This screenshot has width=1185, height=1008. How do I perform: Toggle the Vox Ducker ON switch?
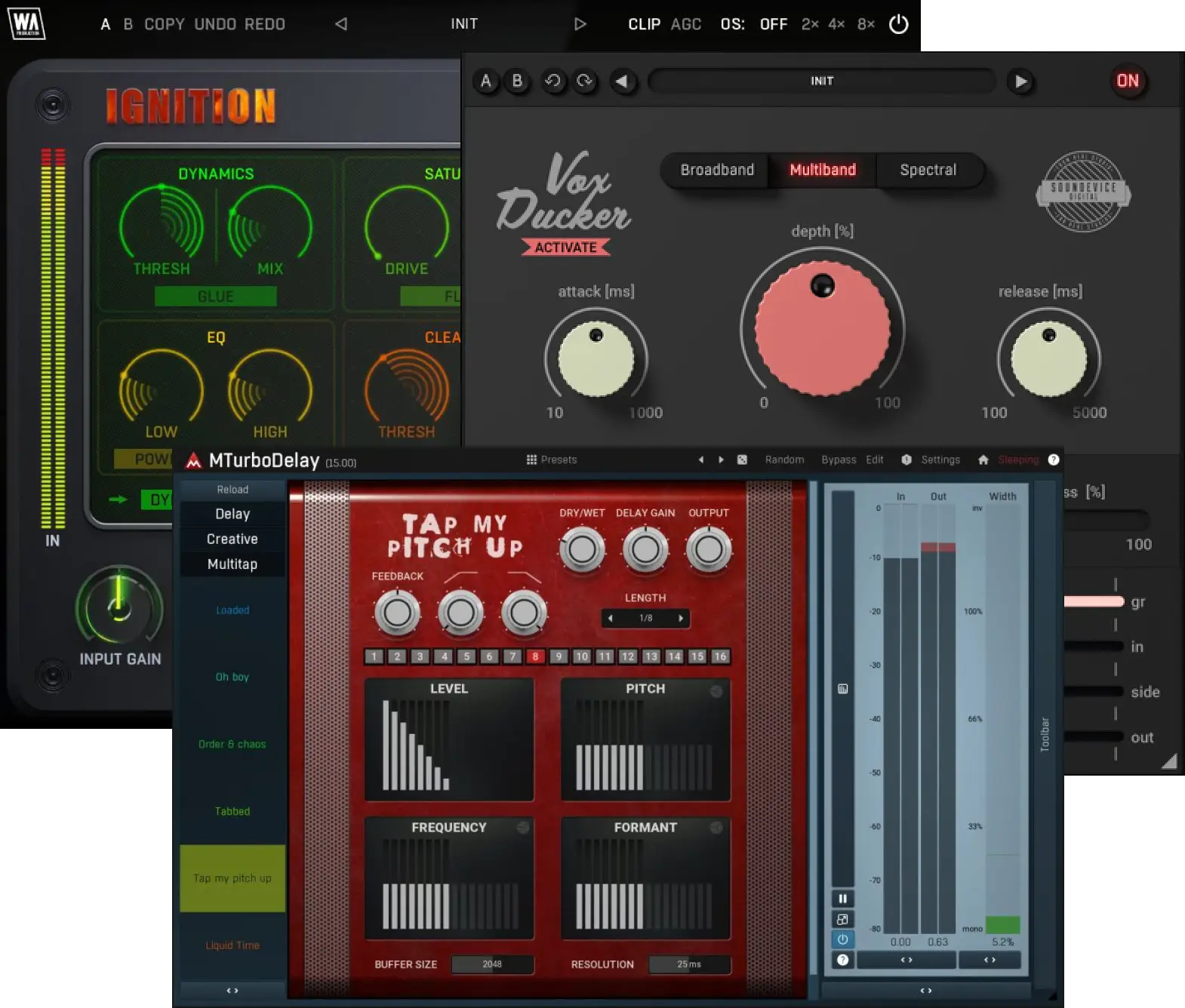(1128, 81)
